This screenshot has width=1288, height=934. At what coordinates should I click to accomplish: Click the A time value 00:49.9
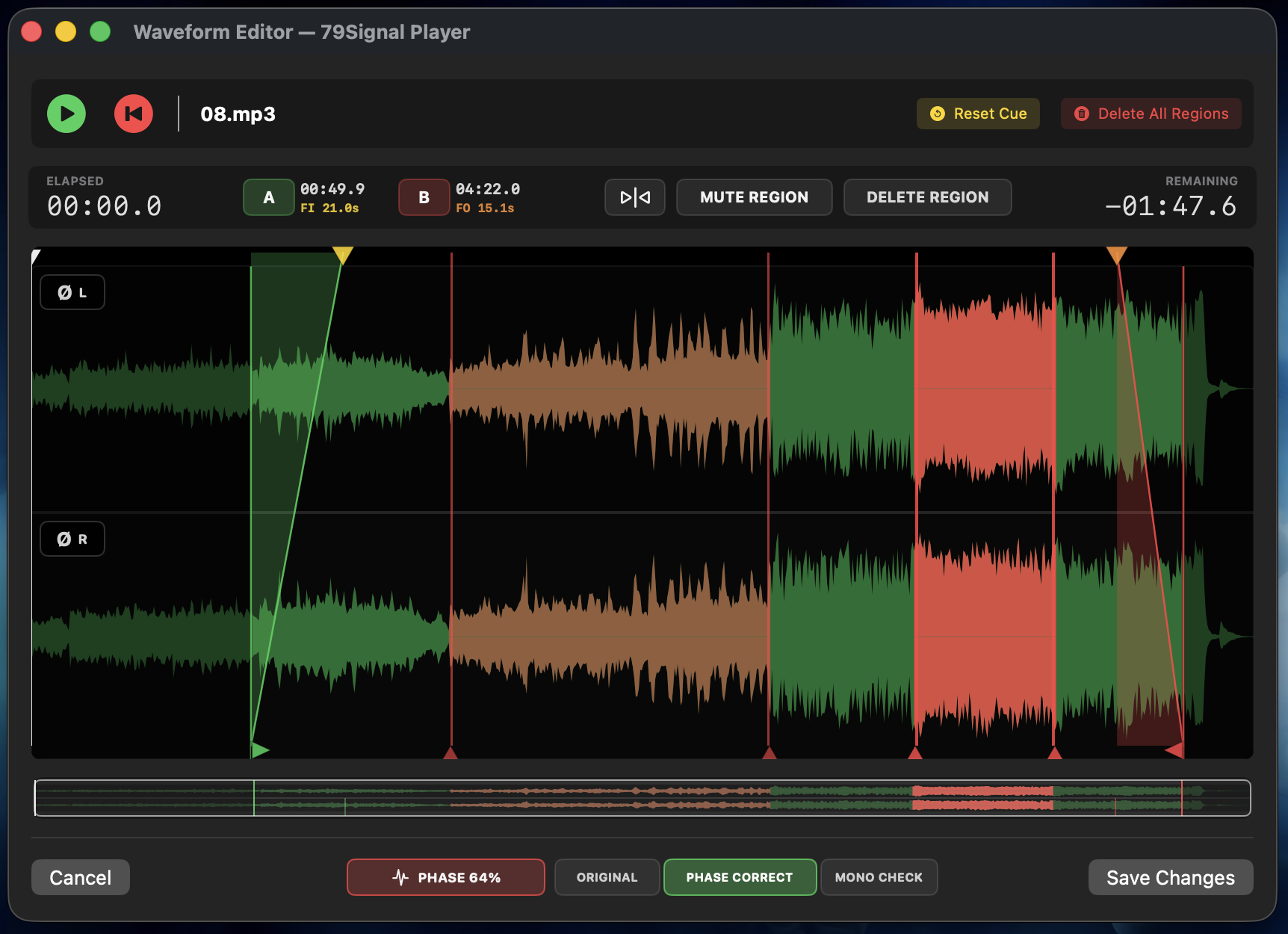click(332, 189)
